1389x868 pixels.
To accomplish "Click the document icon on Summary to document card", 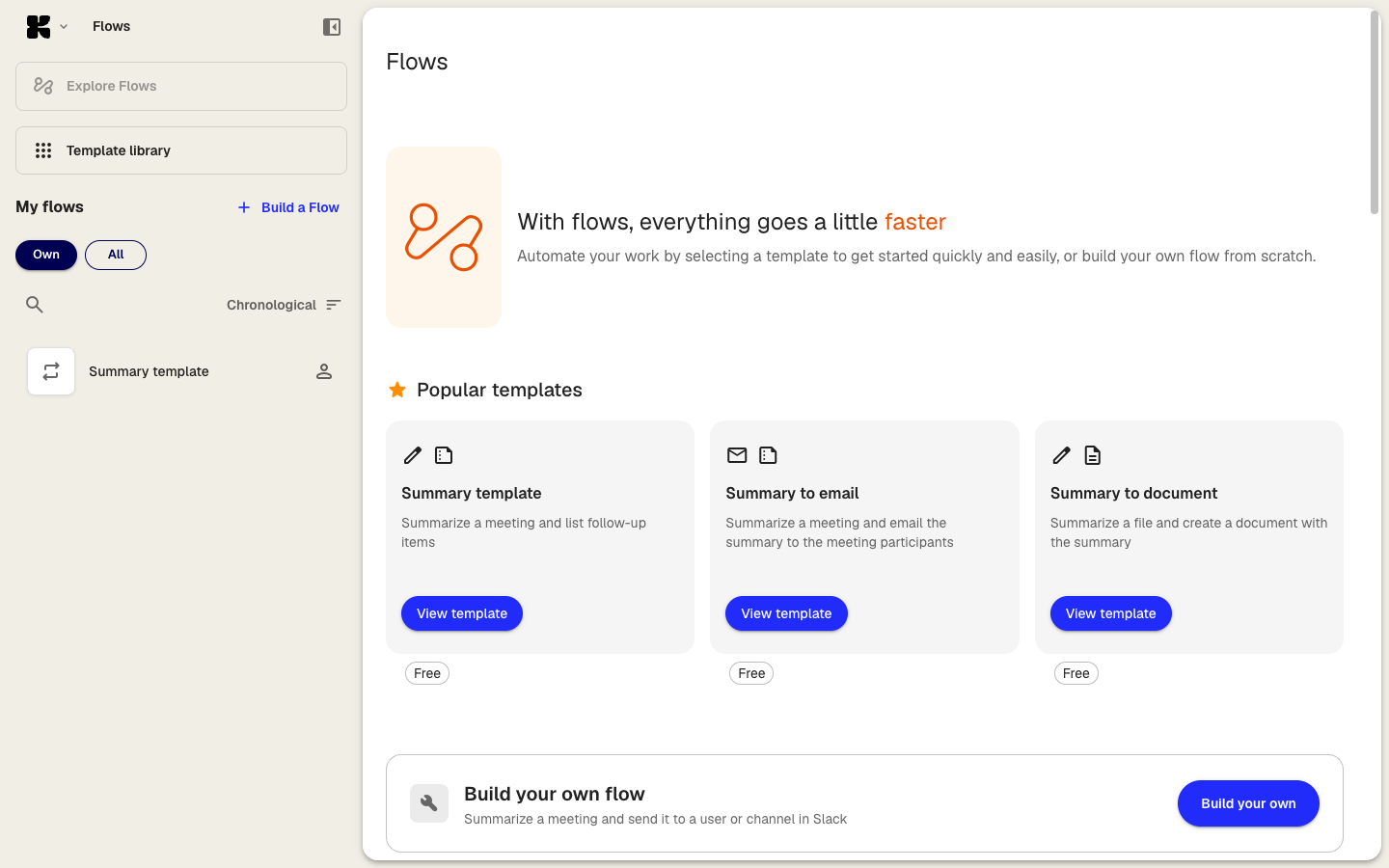I will point(1092,455).
